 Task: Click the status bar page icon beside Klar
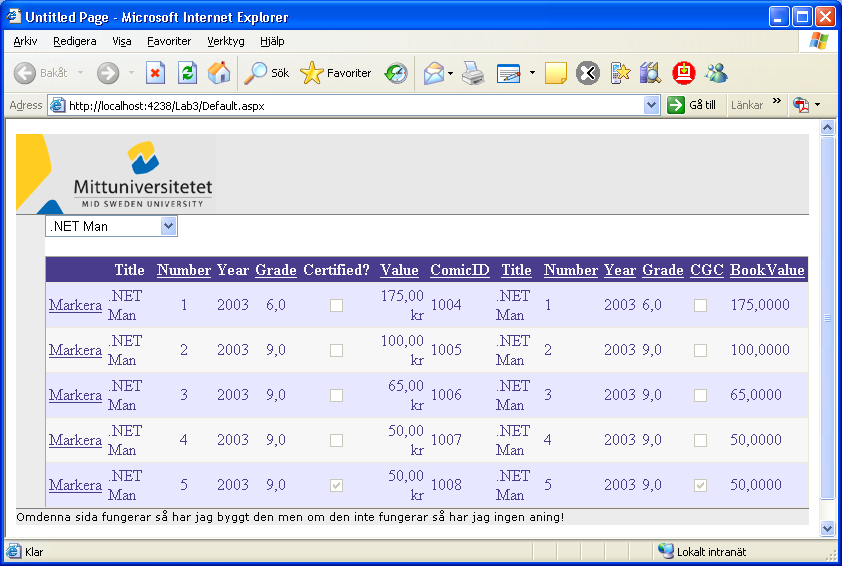click(14, 551)
